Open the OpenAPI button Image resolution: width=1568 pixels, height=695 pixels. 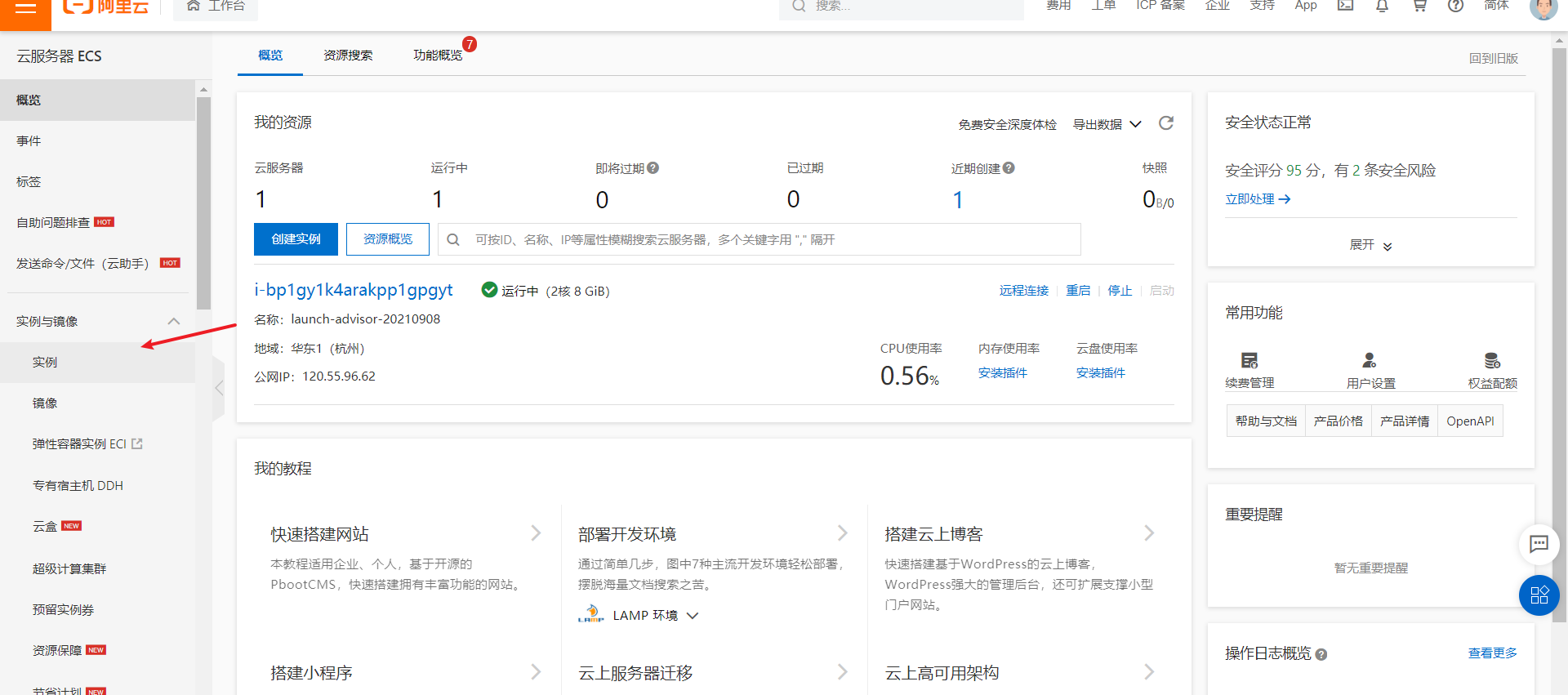coord(1470,421)
